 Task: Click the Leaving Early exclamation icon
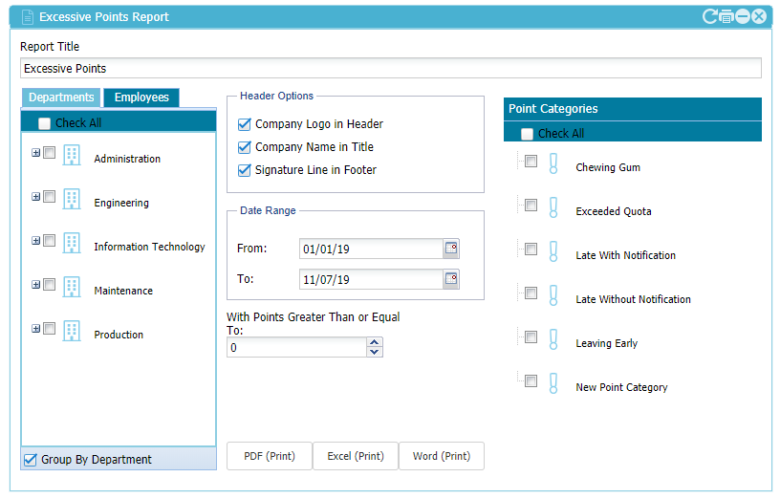[553, 339]
